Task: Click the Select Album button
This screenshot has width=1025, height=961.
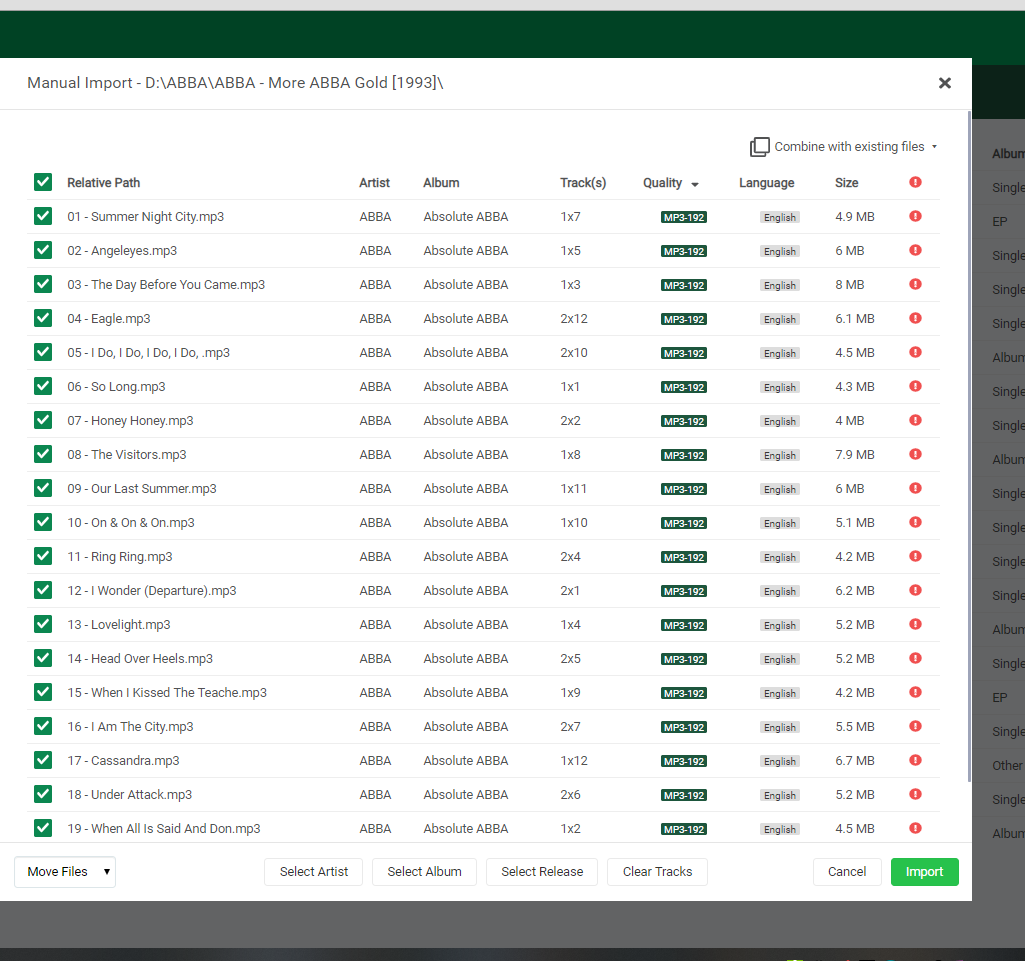Action: [x=424, y=872]
